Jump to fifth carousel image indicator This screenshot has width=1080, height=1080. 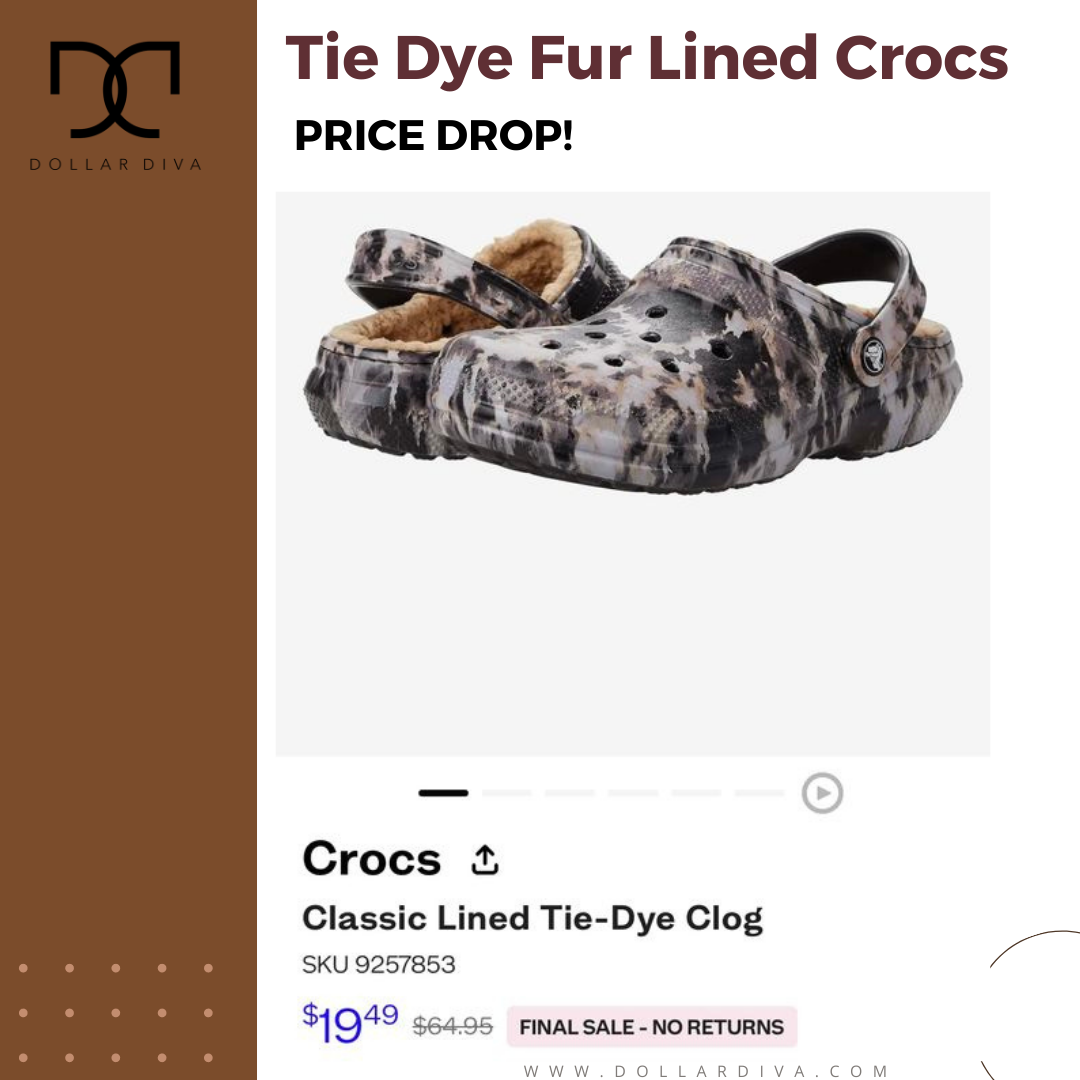(696, 793)
